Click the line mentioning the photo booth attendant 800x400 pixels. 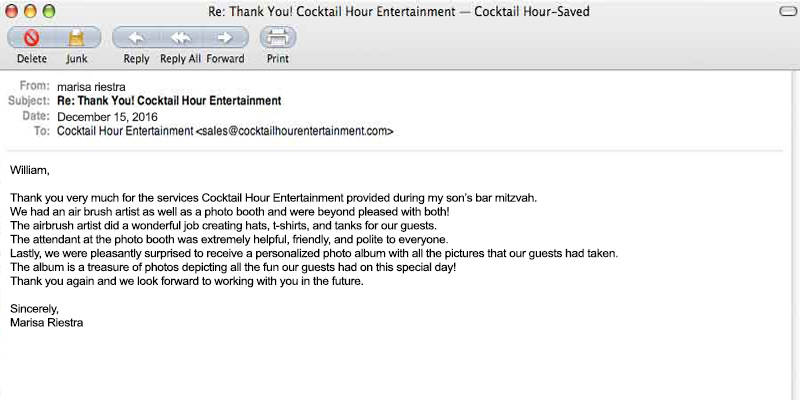click(229, 239)
